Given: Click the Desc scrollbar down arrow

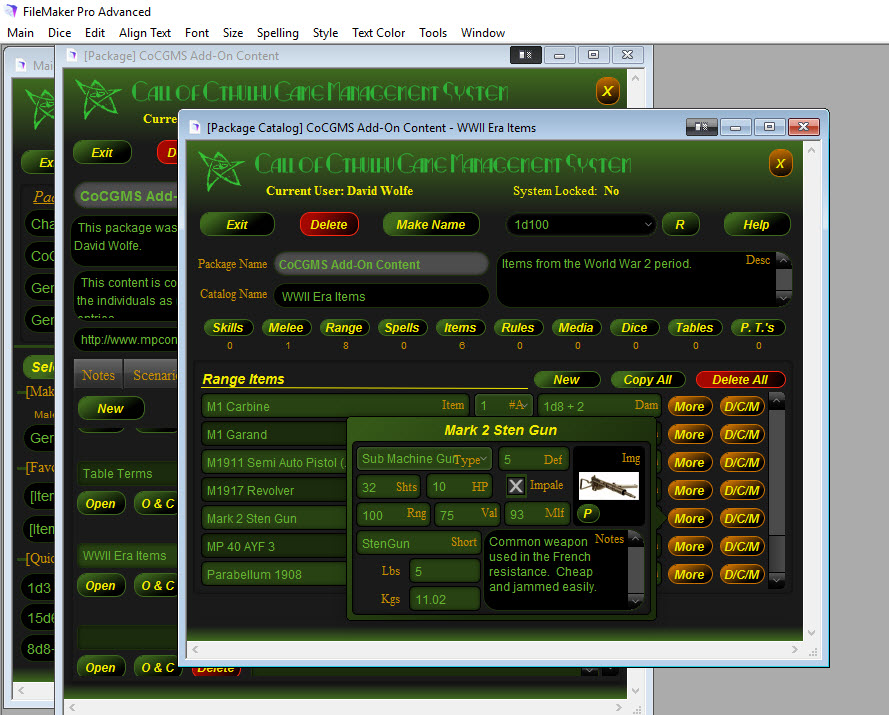Looking at the screenshot, I should click(783, 298).
